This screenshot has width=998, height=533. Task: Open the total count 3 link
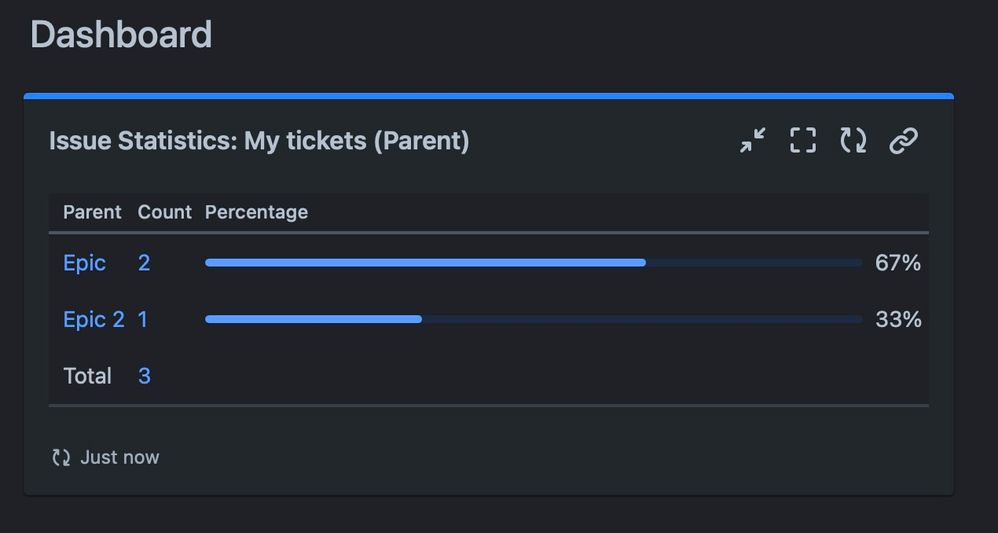144,376
